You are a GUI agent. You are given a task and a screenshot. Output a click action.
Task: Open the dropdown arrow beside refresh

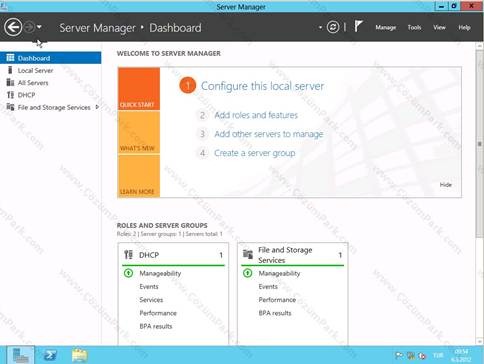point(320,27)
